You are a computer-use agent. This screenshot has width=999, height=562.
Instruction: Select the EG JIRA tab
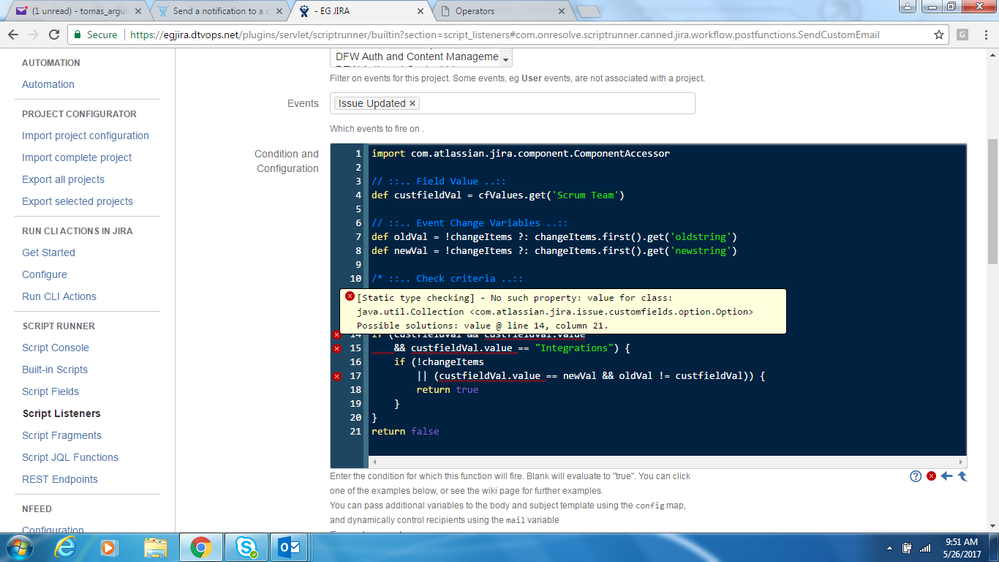tap(361, 11)
